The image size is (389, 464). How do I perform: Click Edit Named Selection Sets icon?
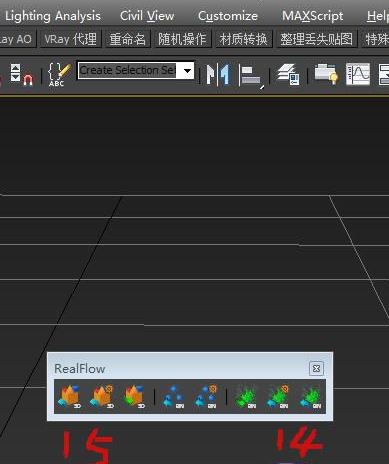(59, 75)
